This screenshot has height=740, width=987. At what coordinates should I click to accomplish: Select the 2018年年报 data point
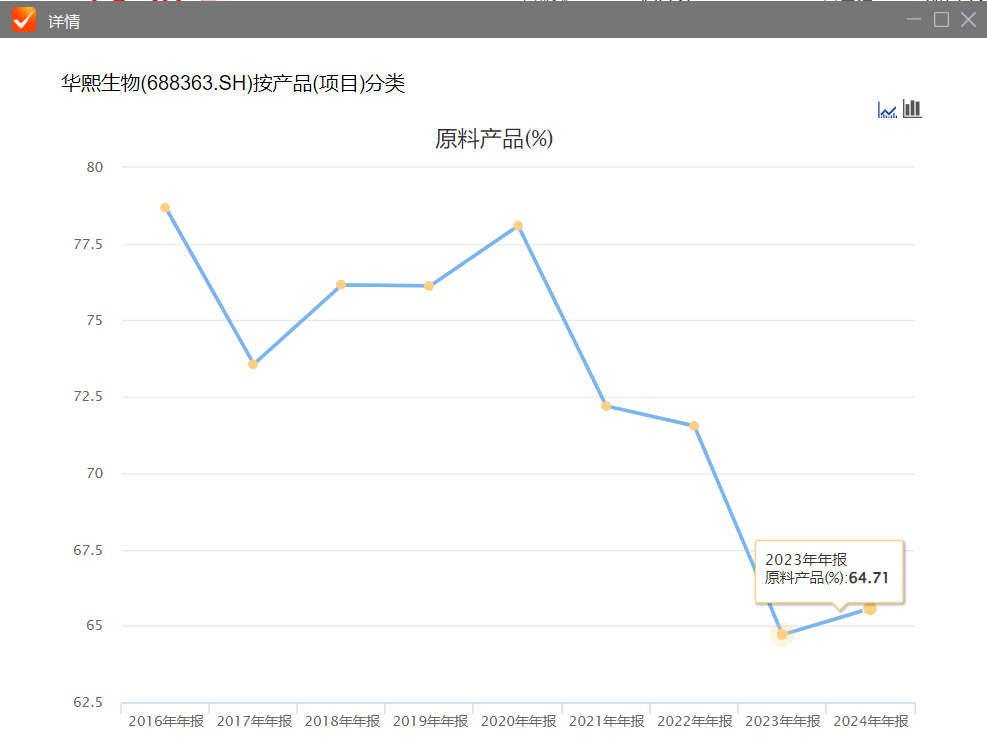click(x=341, y=285)
